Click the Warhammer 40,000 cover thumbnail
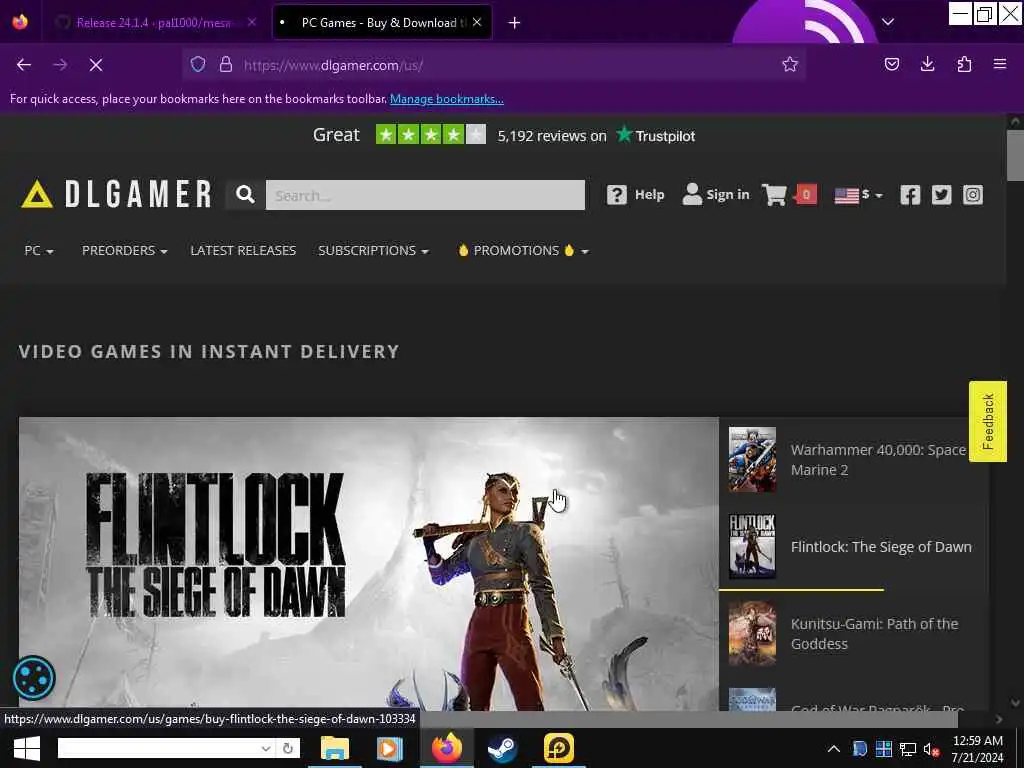1024x768 pixels. [752, 459]
